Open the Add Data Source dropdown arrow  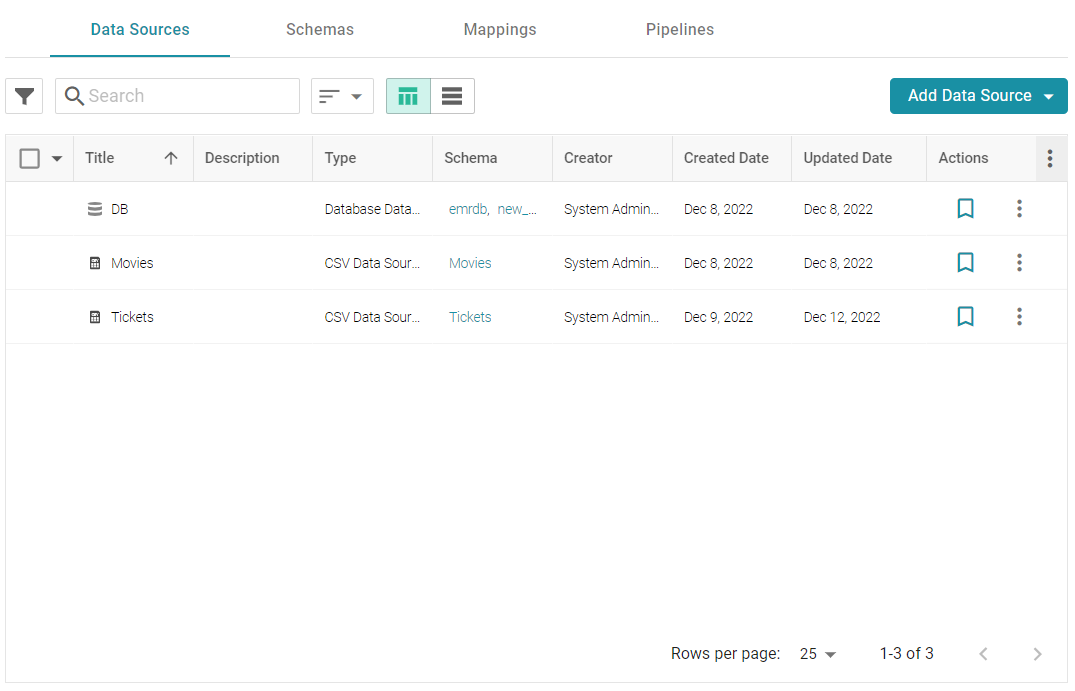pos(1049,96)
